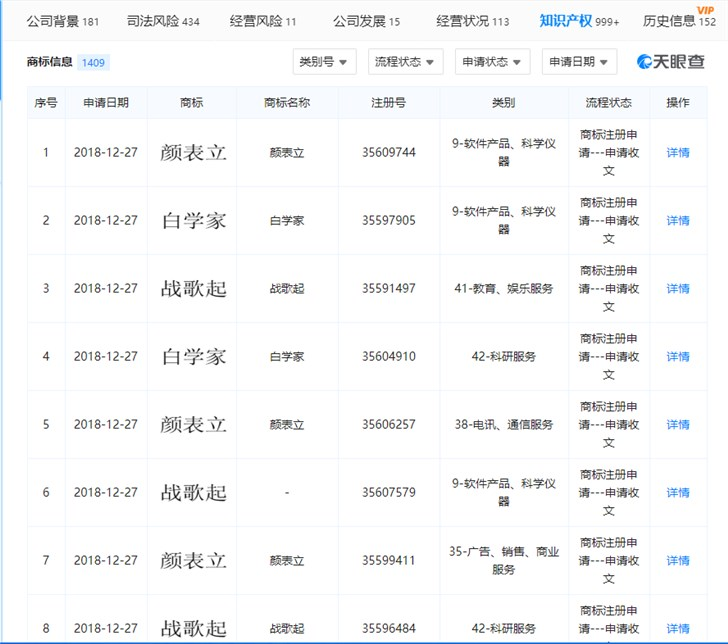Open 详情 link for row 1

678,153
